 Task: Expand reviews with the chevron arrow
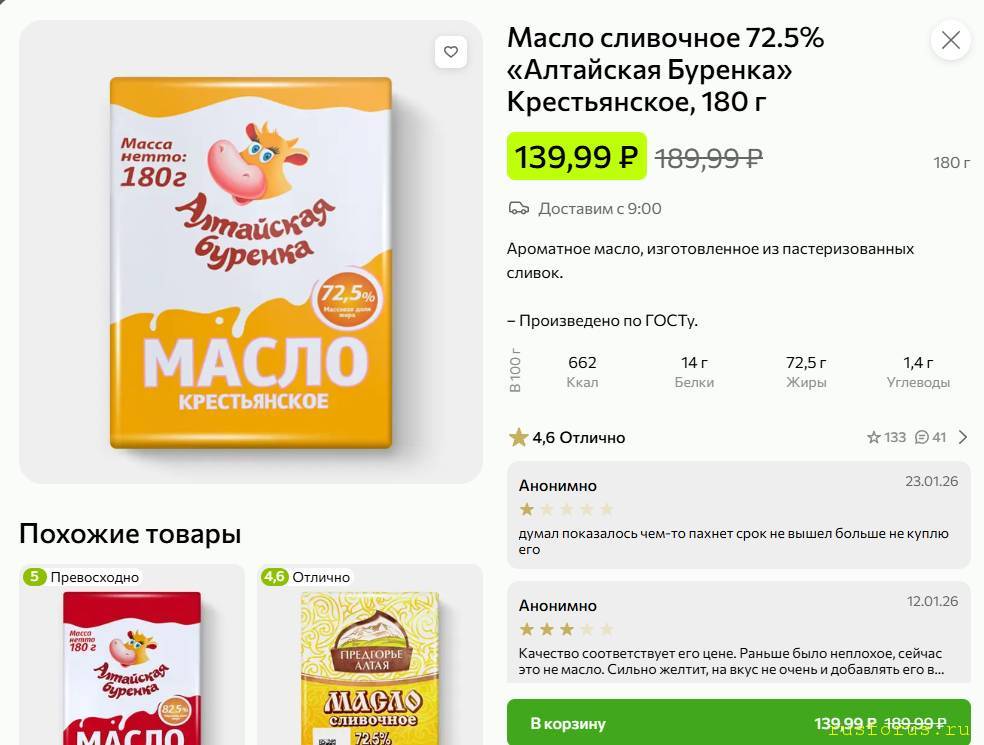tap(963, 437)
